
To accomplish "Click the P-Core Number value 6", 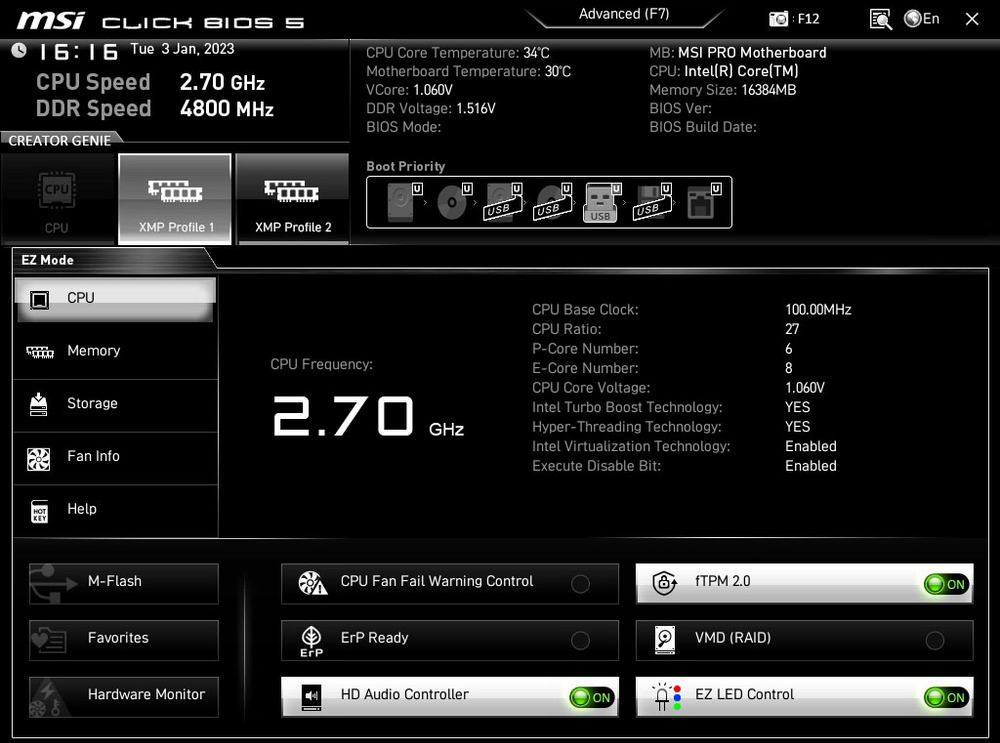I will coord(789,349).
